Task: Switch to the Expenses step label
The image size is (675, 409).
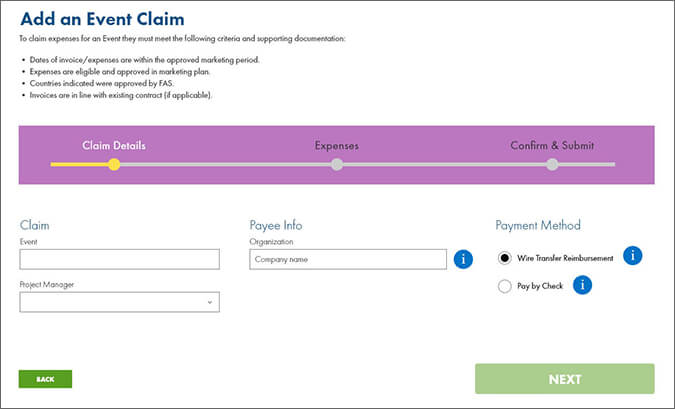Action: coord(336,146)
